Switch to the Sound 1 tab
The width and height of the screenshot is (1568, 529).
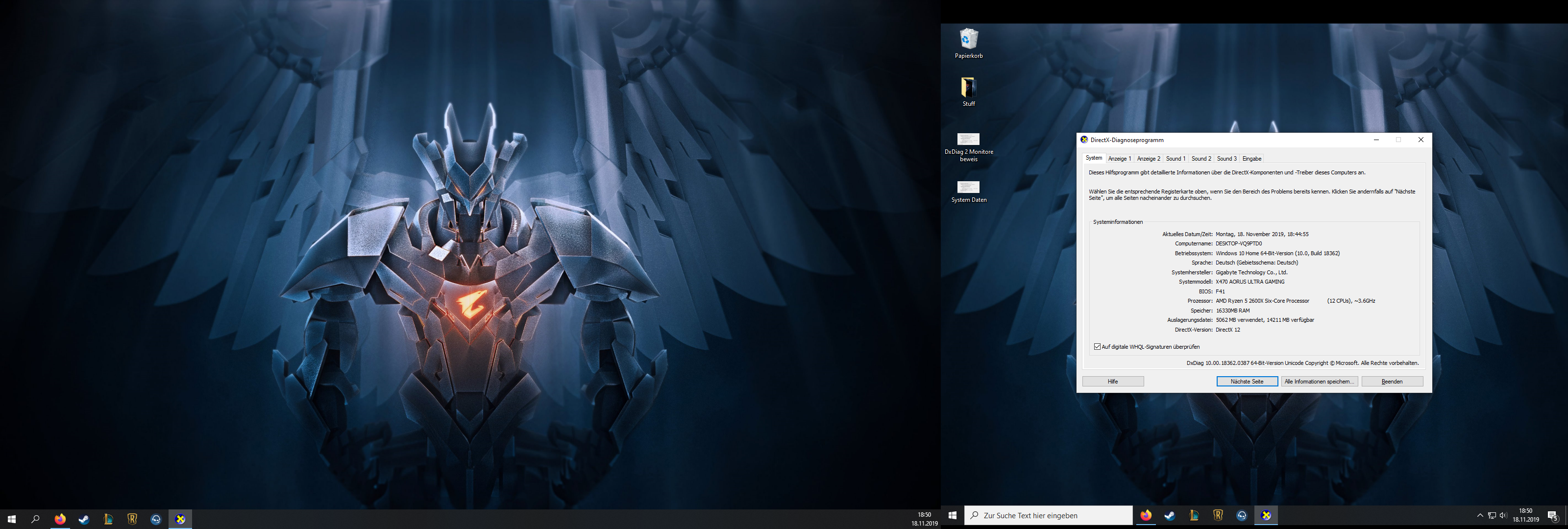1176,158
